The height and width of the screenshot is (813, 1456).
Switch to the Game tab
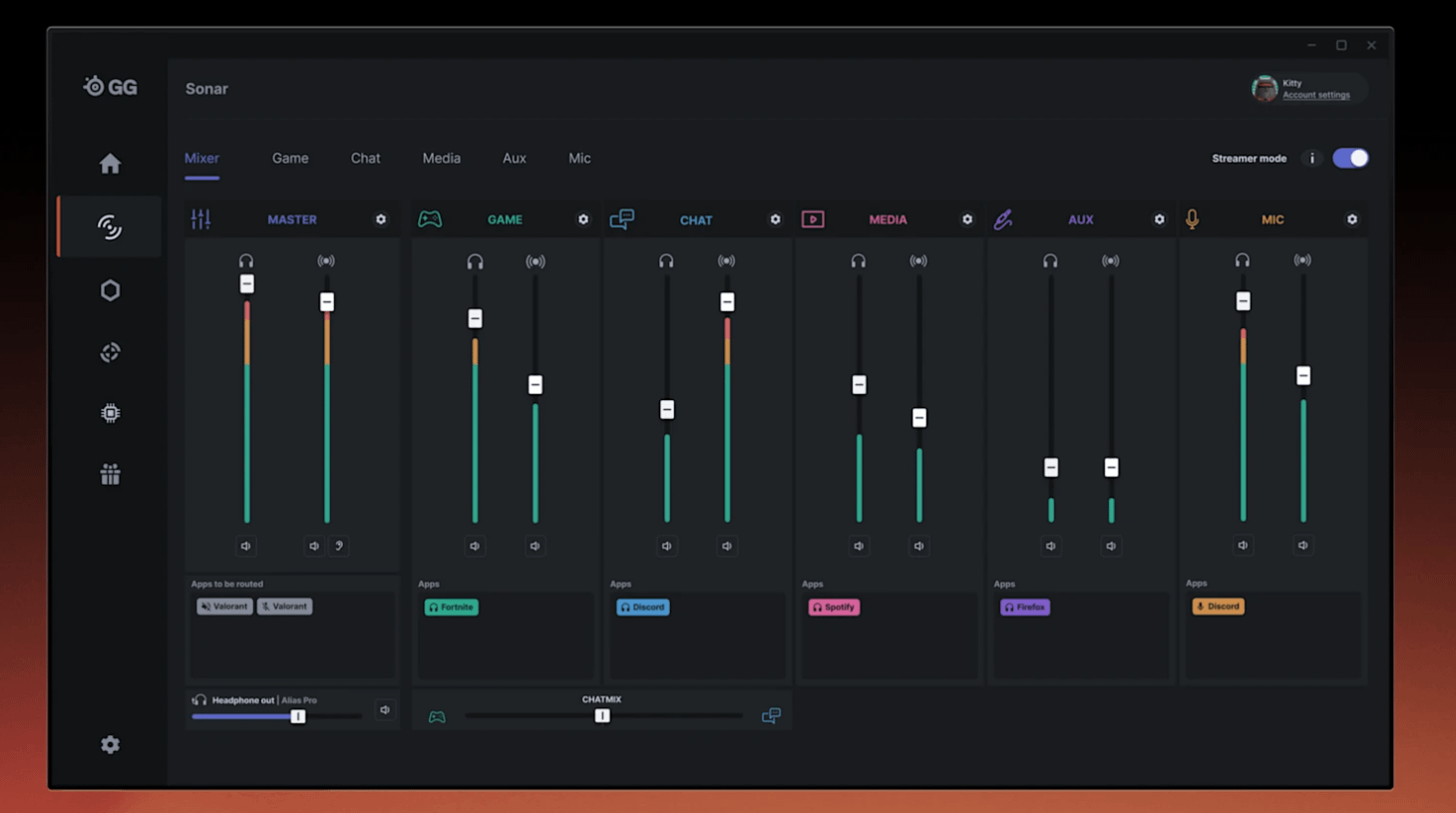pyautogui.click(x=290, y=159)
